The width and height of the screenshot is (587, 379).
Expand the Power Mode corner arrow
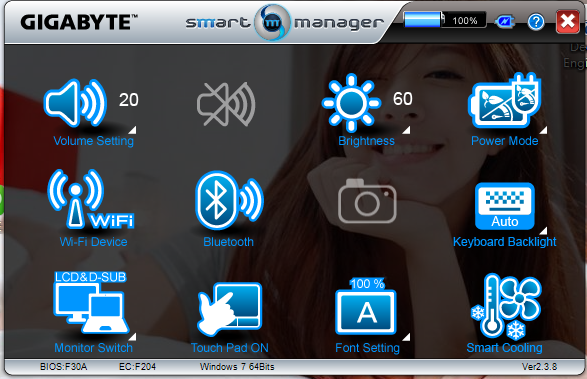pyautogui.click(x=543, y=130)
